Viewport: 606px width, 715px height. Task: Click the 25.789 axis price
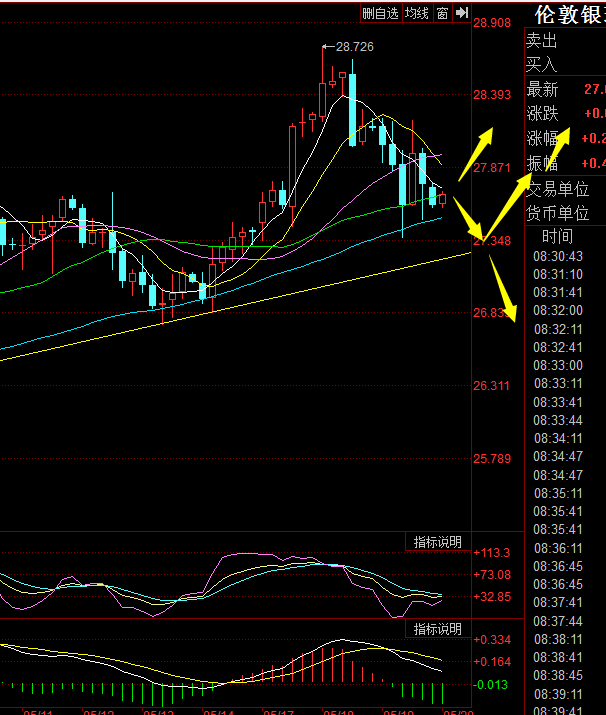click(x=492, y=459)
